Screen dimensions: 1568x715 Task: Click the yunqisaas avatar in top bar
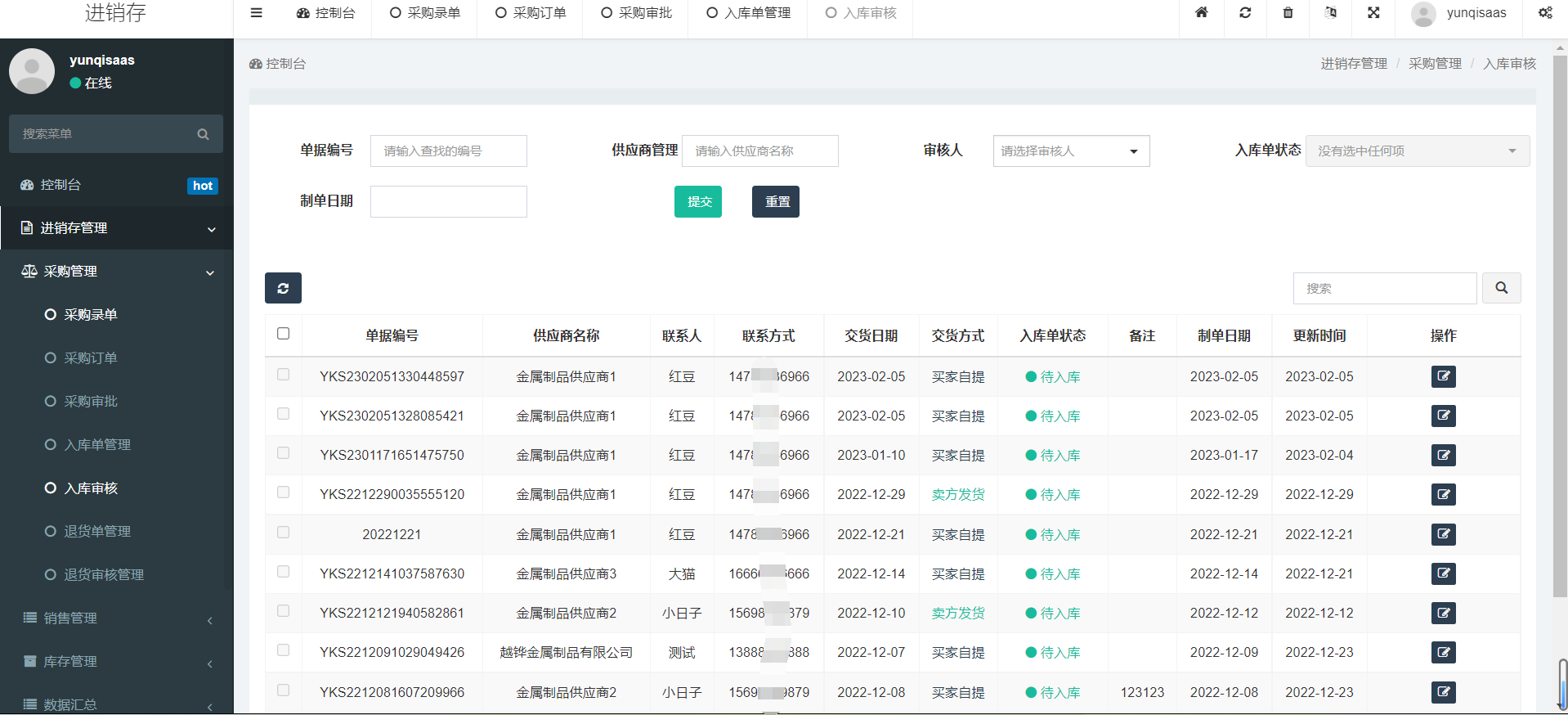pos(1423,14)
